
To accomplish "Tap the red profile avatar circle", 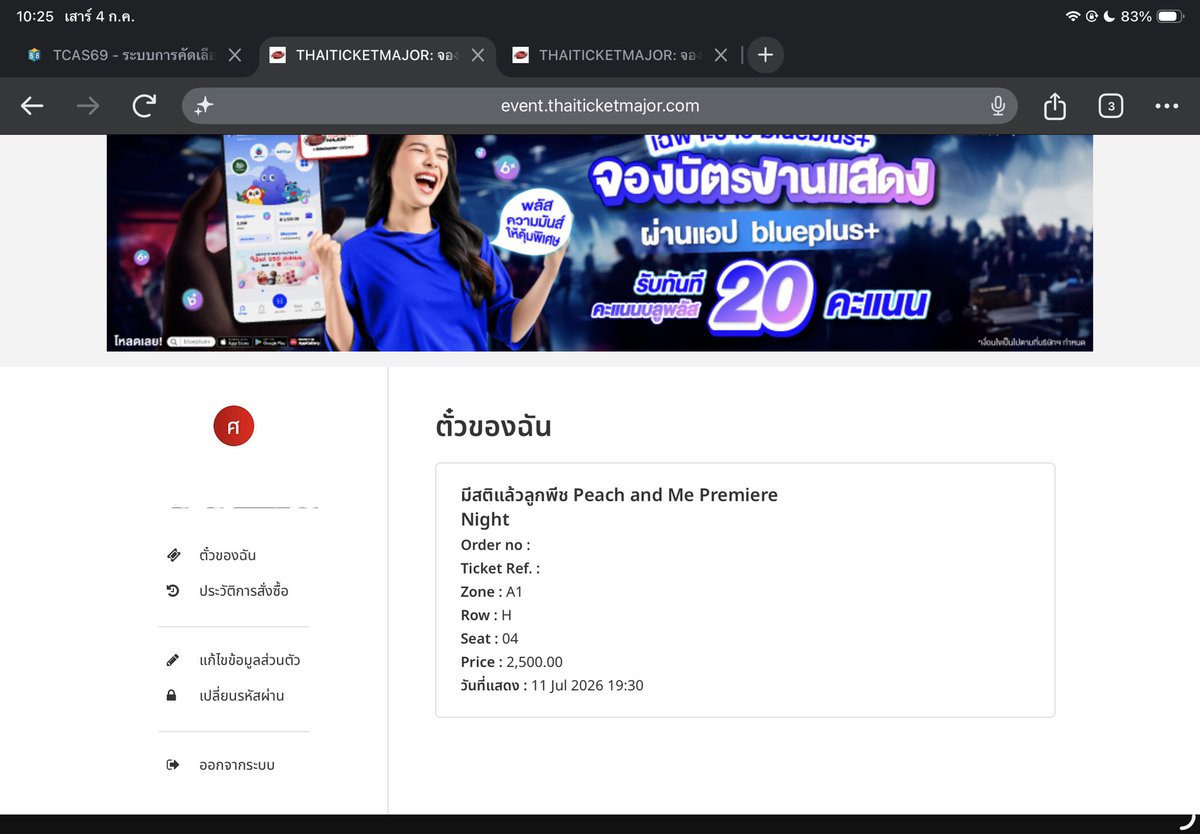I will 234,426.
